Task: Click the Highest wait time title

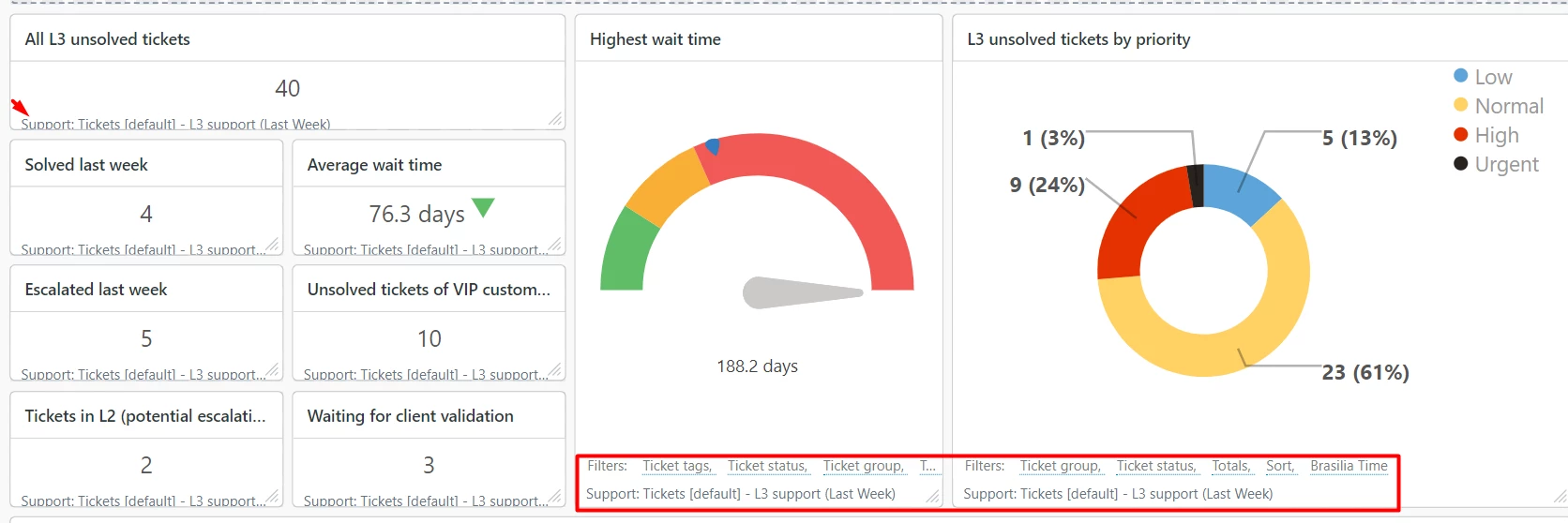Action: 656,39
